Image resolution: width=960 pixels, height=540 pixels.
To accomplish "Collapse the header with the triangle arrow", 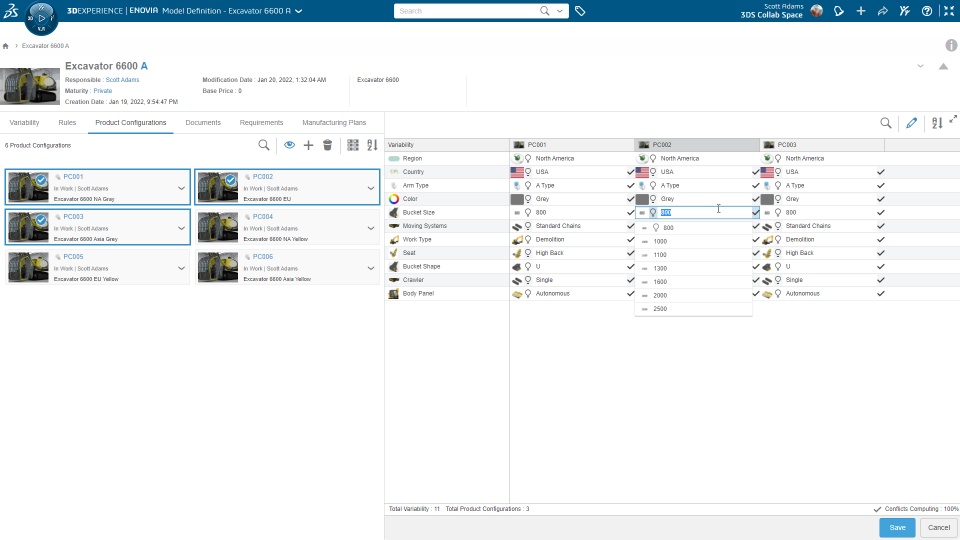I will click(x=943, y=66).
